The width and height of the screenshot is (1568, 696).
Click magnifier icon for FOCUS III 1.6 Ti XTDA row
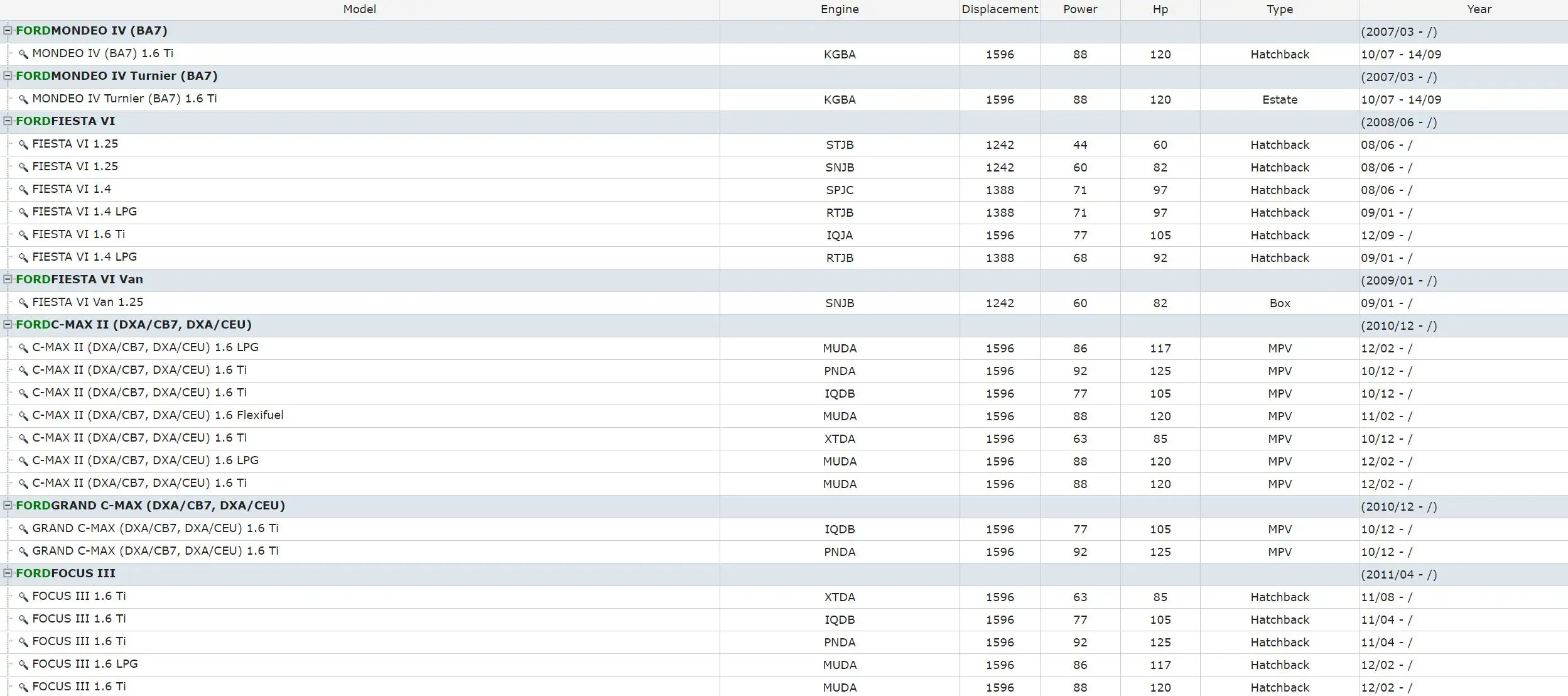click(23, 597)
